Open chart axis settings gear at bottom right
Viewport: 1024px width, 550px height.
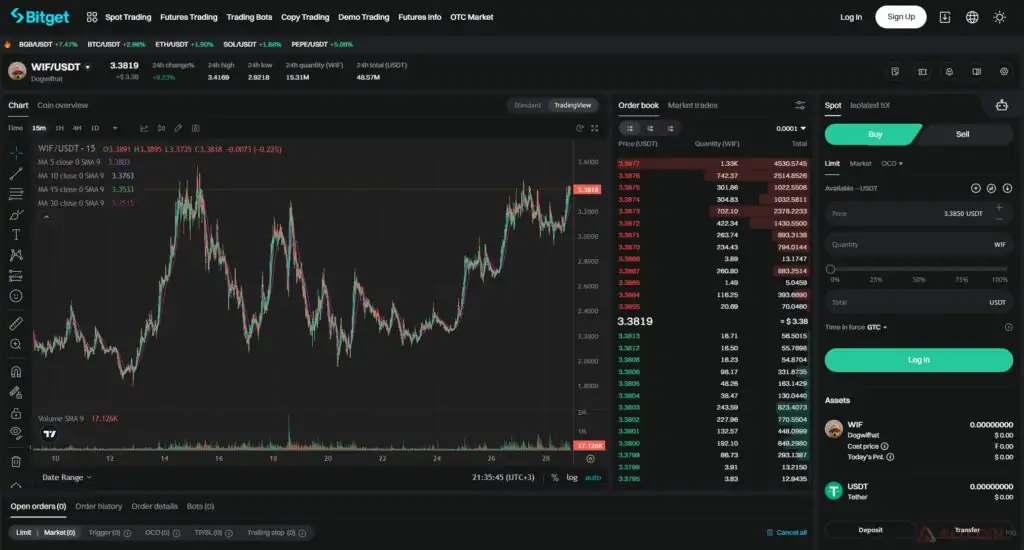click(590, 459)
